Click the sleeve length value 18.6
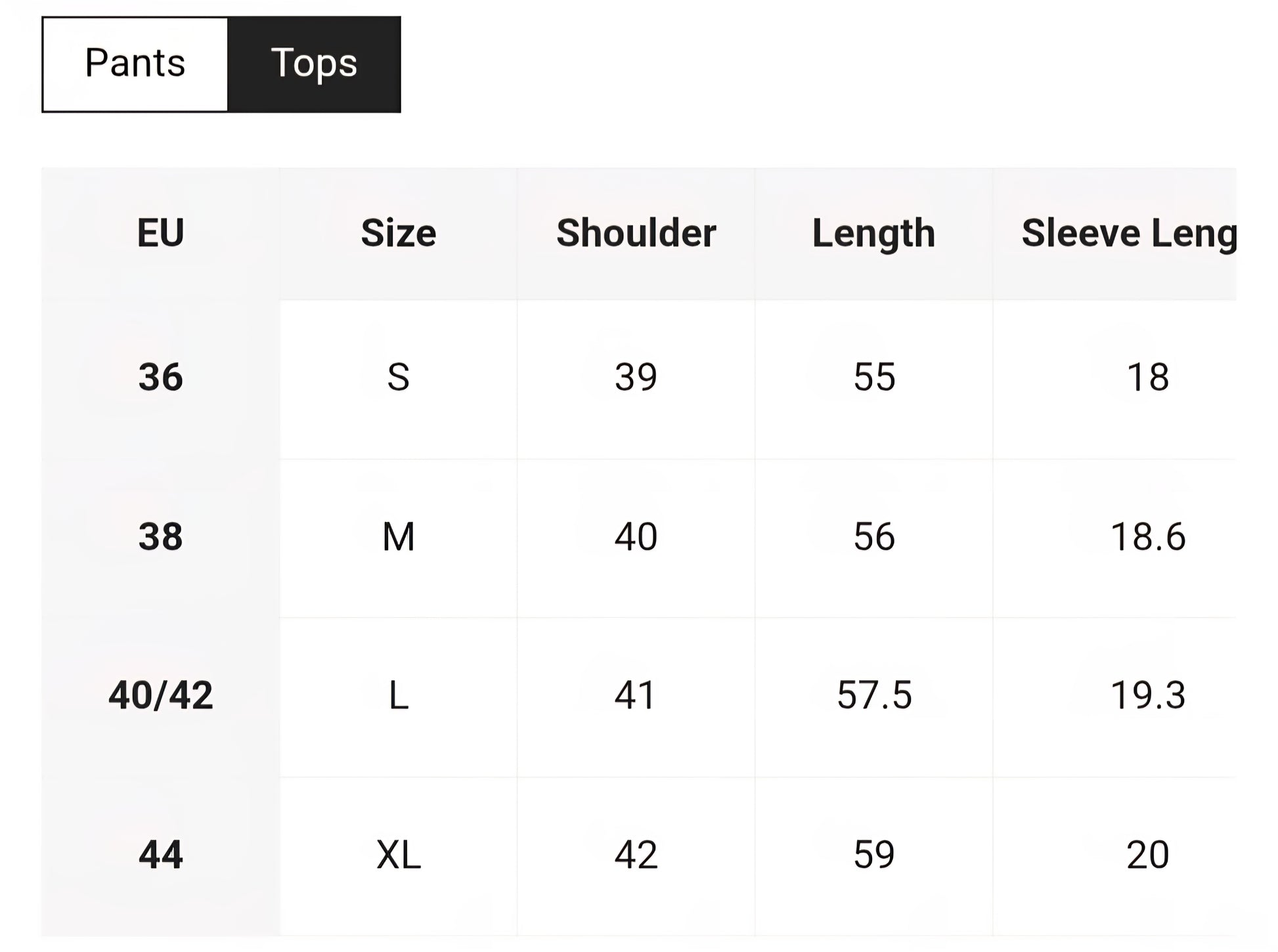Viewport: 1278px width, 952px height. click(x=1147, y=536)
